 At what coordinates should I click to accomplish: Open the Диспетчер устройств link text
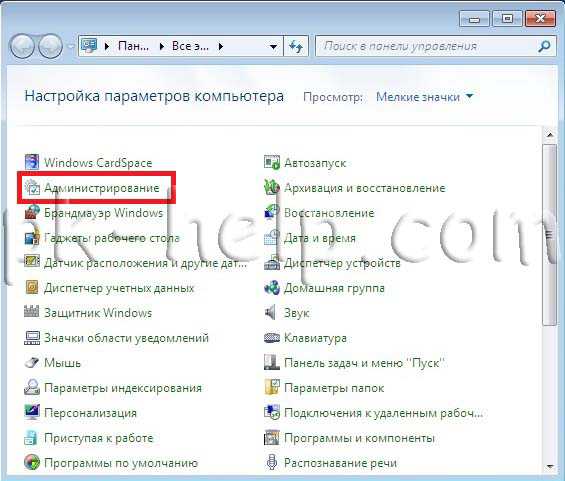[x=342, y=263]
